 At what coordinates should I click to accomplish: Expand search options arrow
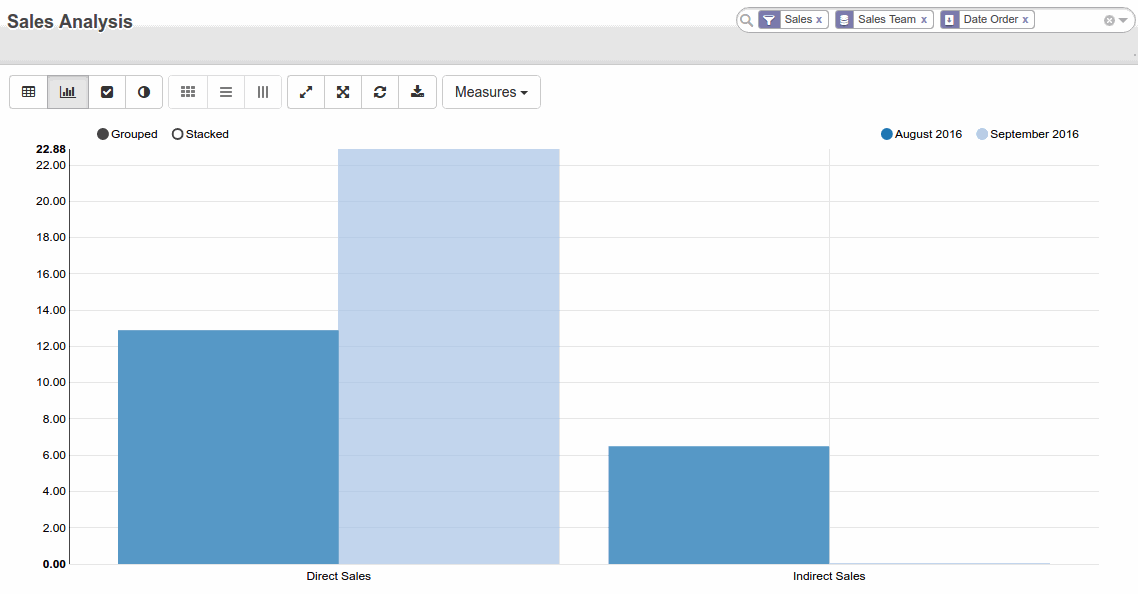point(1123,20)
